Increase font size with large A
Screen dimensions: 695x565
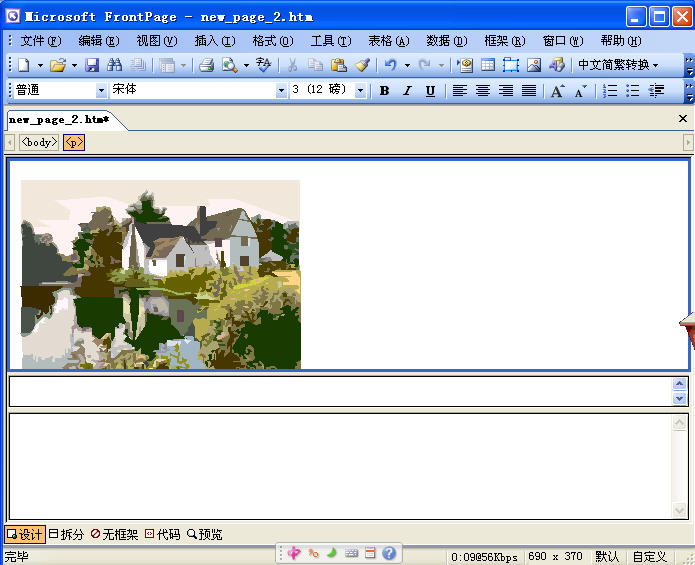557,90
